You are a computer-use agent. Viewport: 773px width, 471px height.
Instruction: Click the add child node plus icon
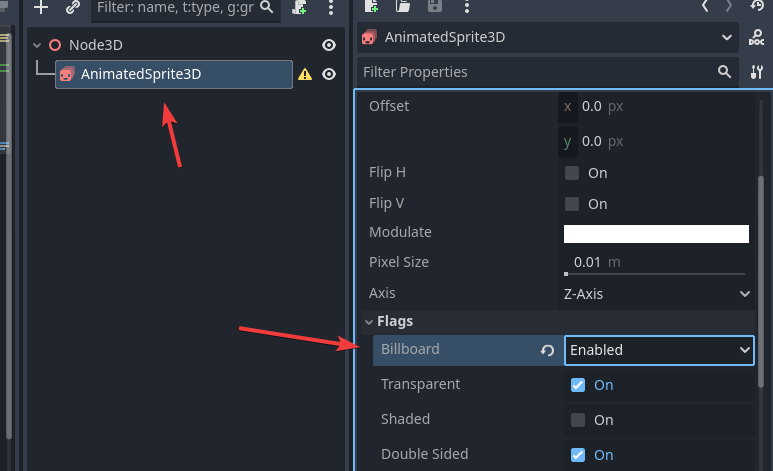pyautogui.click(x=40, y=7)
